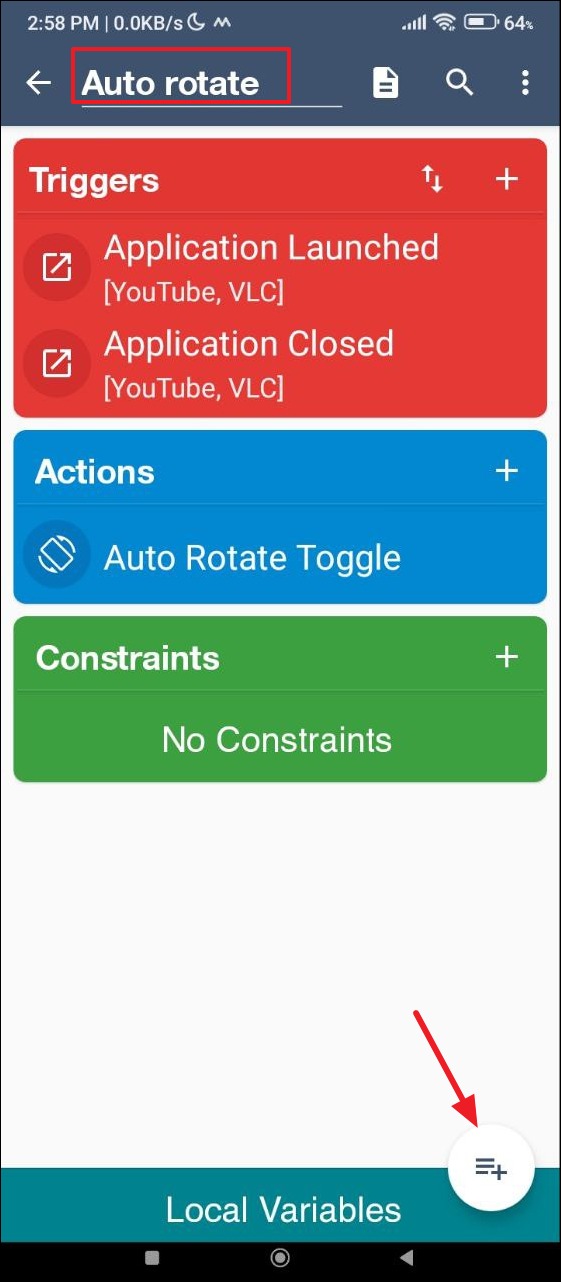Select the Application Closed trigger
Viewport: 561px width, 1282px height.
[x=280, y=363]
